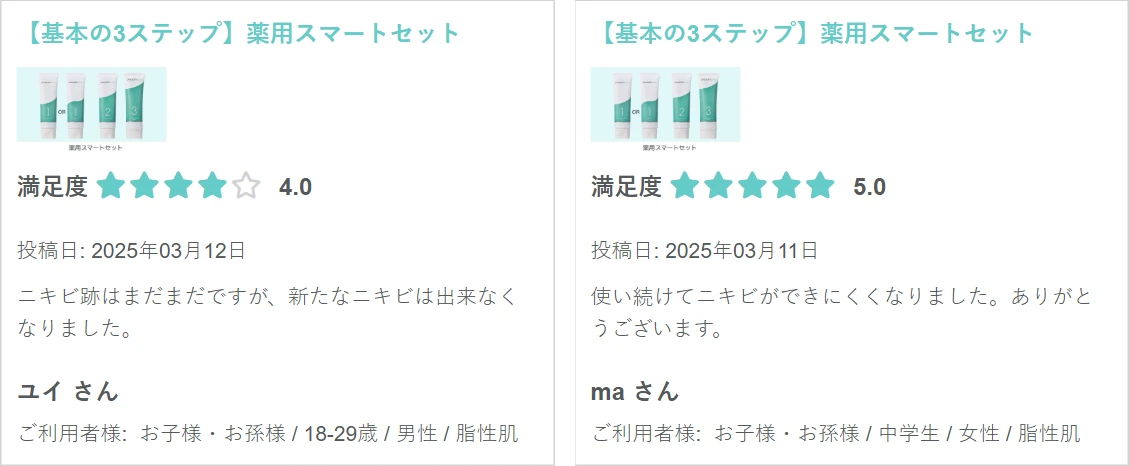Open the left 薬用スマートセット title link
Image resolution: width=1130 pixels, height=466 pixels.
pos(239,33)
